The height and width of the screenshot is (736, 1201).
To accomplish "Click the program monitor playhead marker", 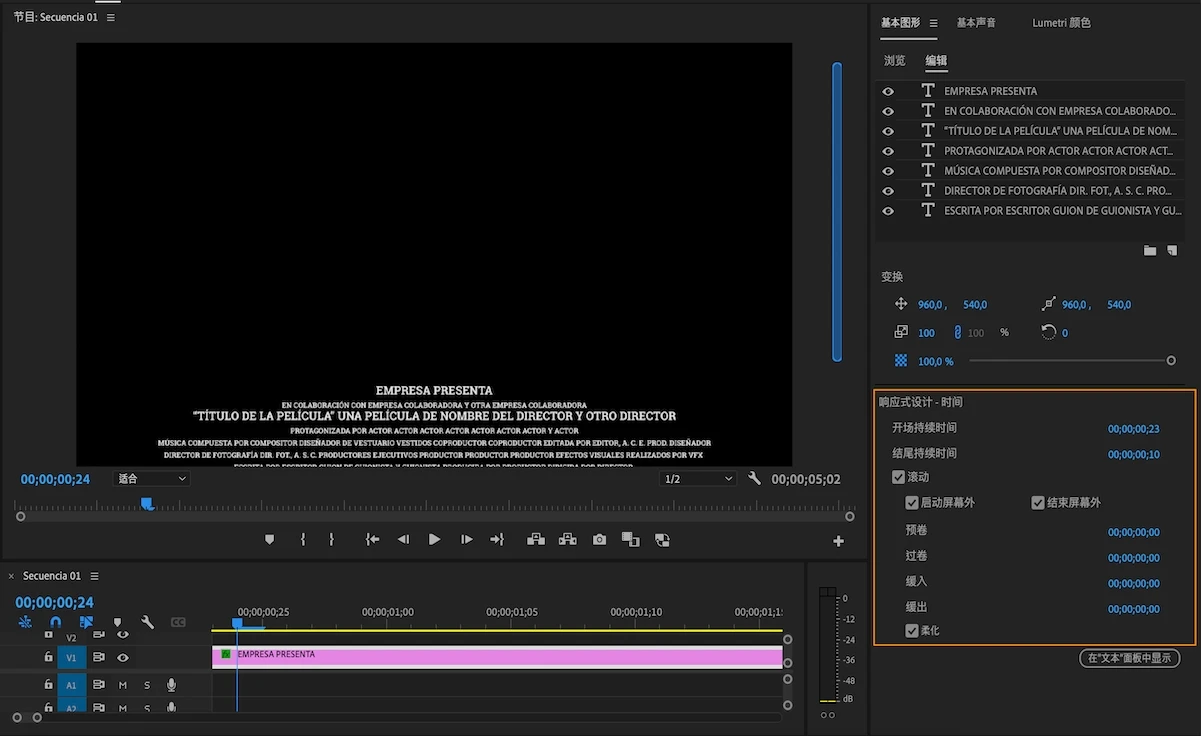I will (147, 504).
